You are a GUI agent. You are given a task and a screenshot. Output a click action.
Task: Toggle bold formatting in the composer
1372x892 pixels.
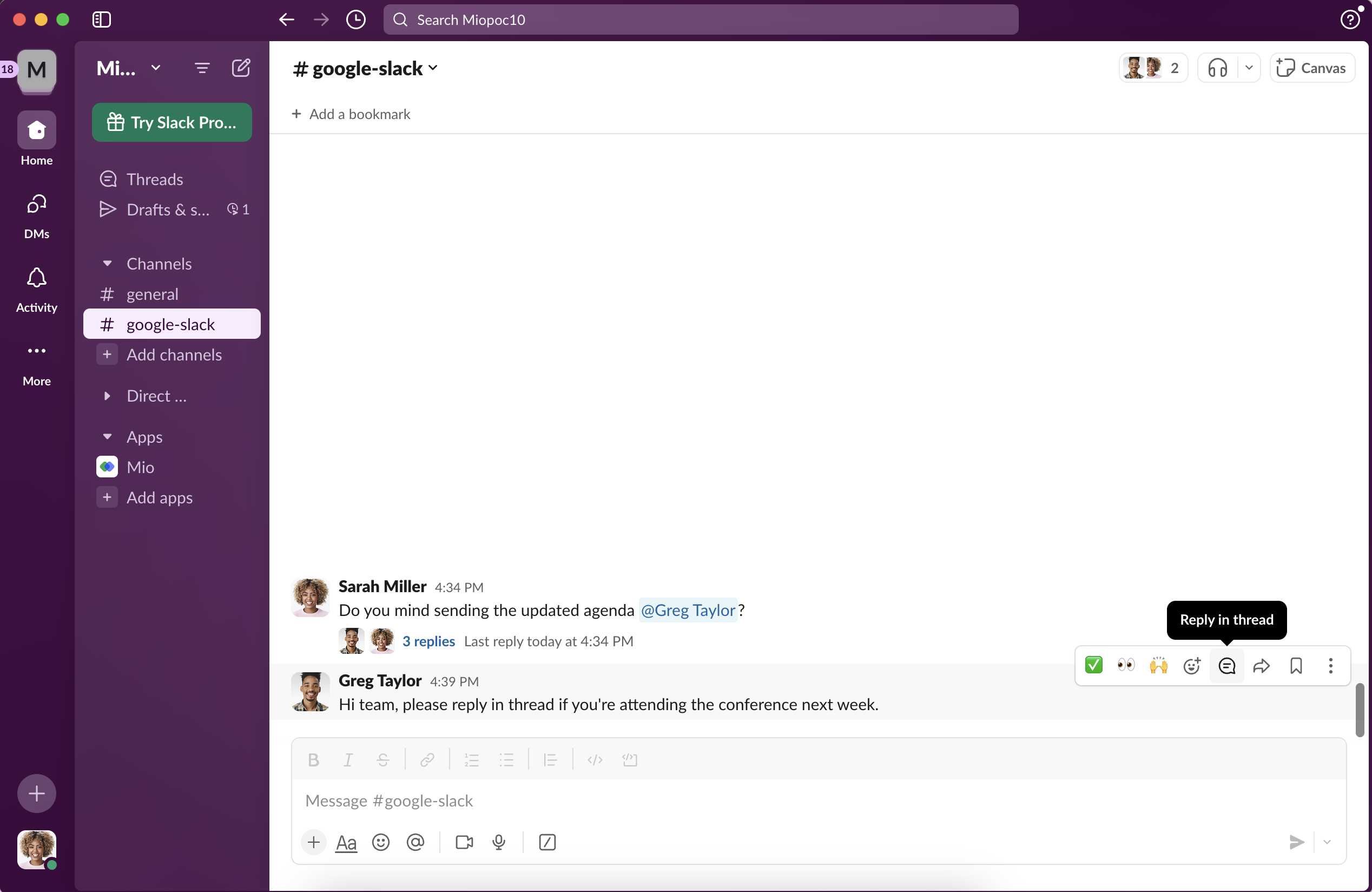coord(313,760)
